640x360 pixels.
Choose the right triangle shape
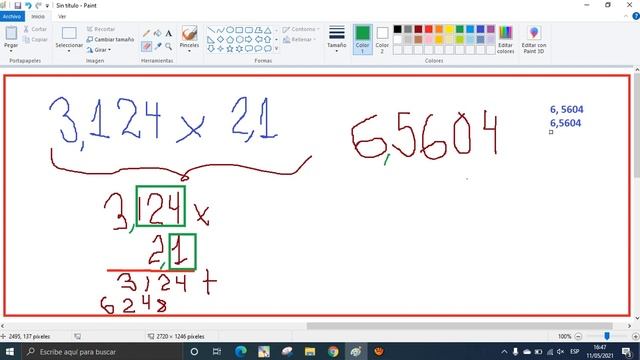coord(211,39)
